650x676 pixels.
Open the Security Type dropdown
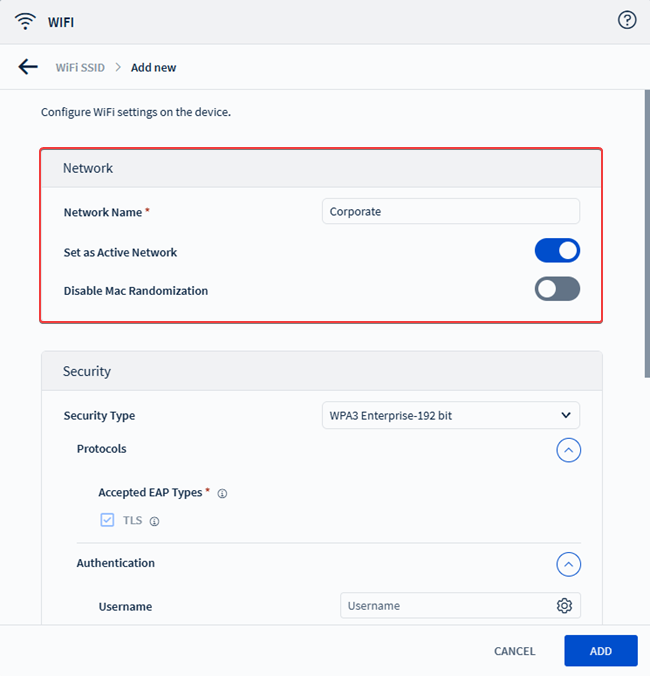451,415
